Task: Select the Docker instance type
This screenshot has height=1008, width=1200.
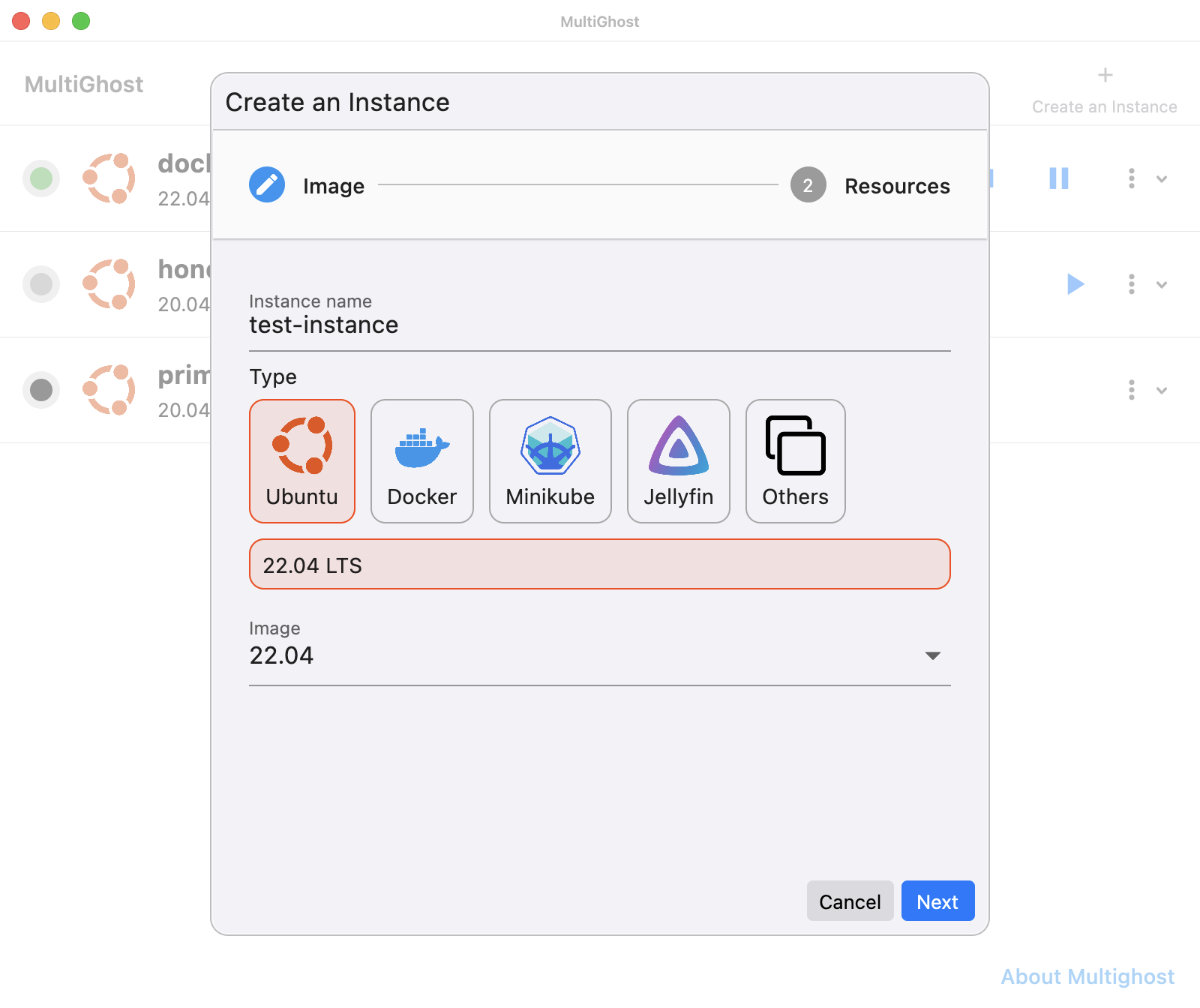Action: [422, 461]
